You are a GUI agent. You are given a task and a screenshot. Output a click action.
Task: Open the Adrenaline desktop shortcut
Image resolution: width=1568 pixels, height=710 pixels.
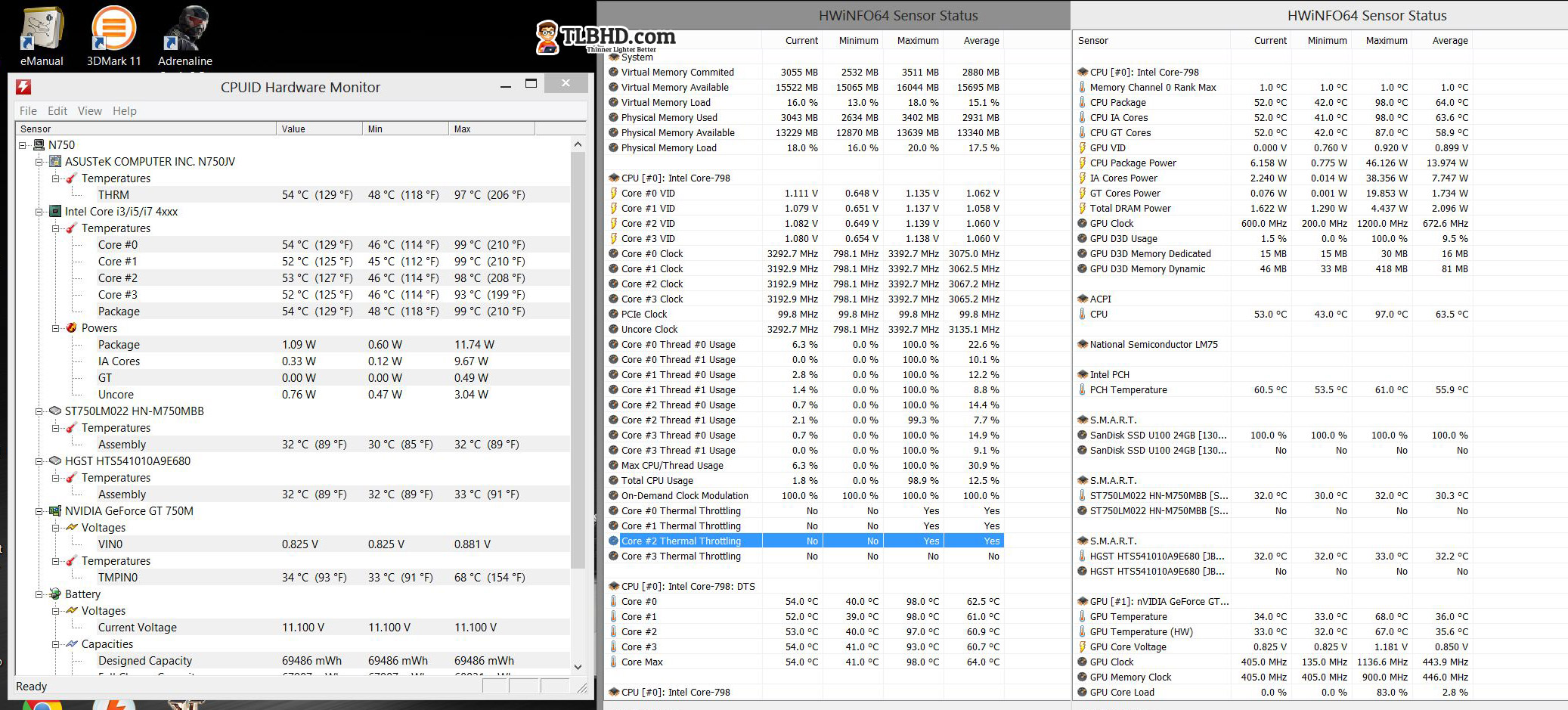tap(185, 36)
